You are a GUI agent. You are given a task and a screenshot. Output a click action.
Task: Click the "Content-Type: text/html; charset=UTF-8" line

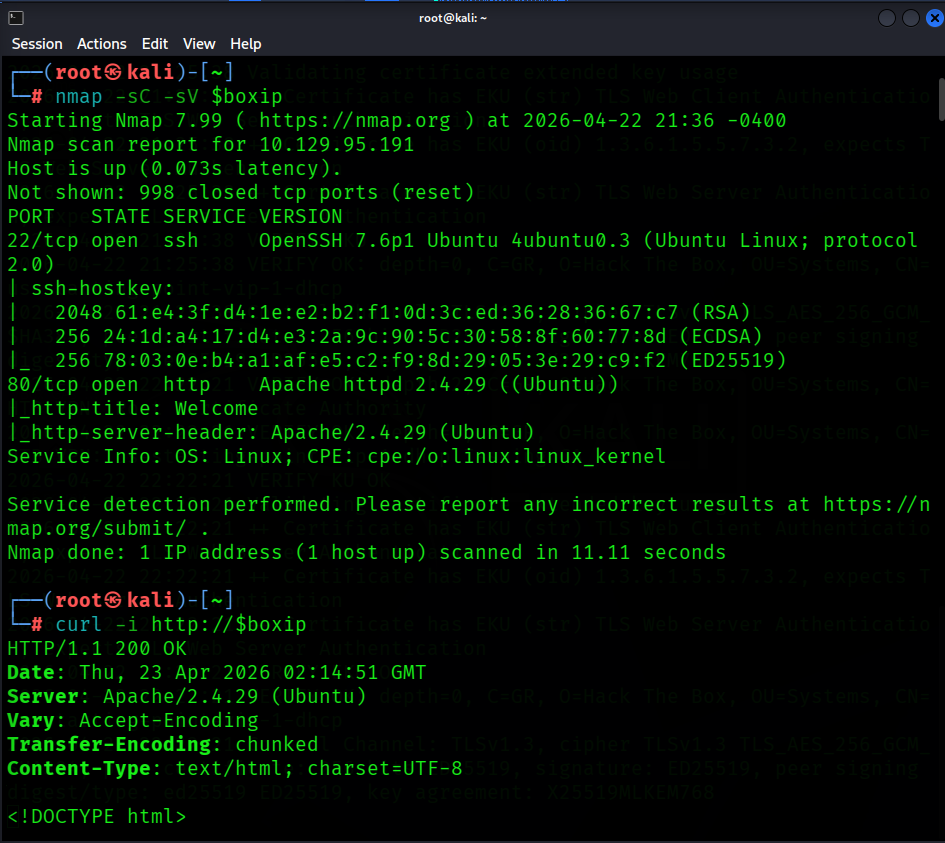coord(235,769)
